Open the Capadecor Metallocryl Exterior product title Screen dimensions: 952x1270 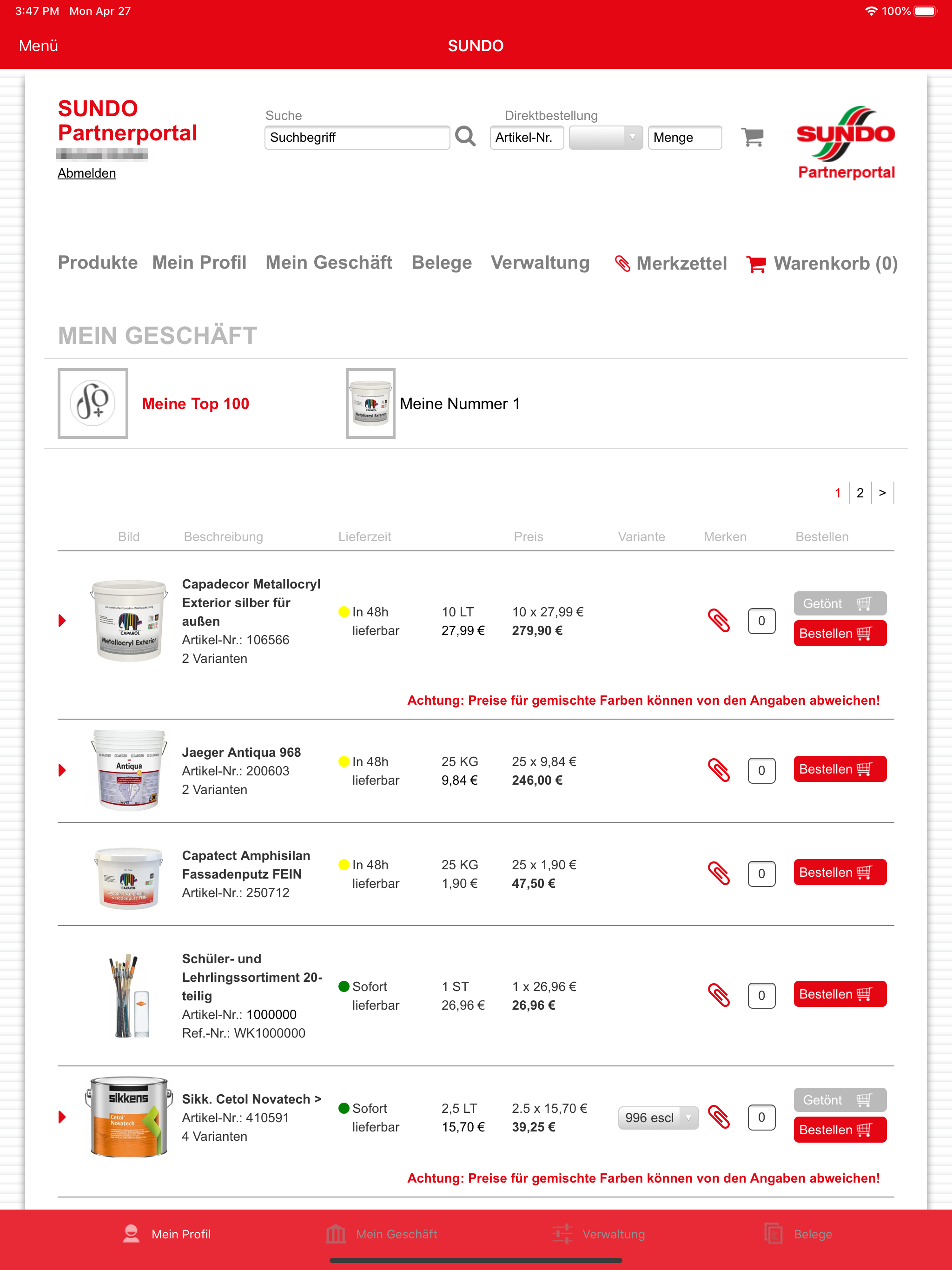tap(251, 602)
